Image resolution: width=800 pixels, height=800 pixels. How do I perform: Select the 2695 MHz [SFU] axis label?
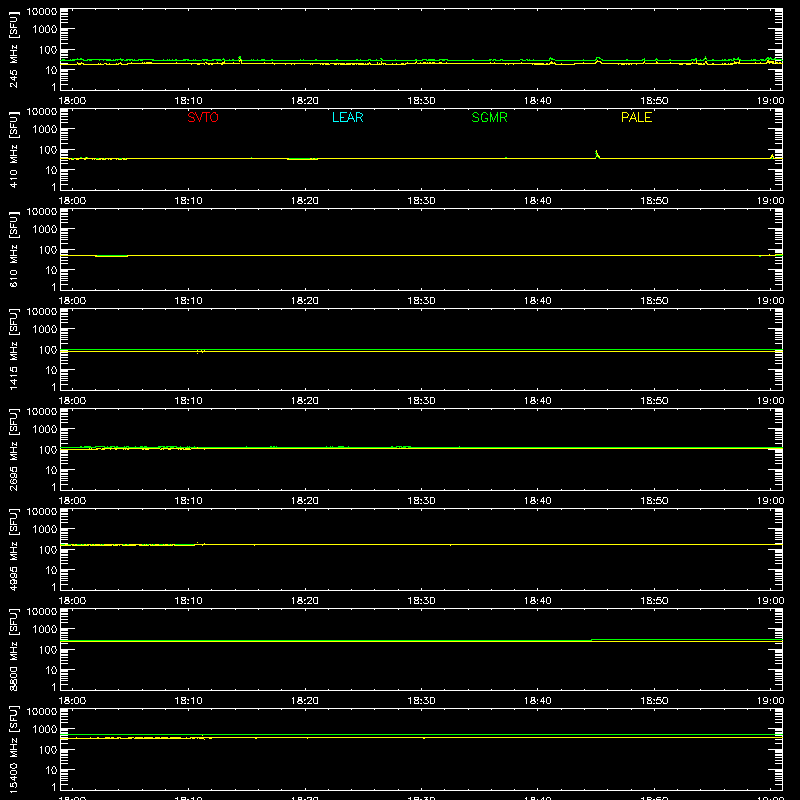[x=13, y=450]
